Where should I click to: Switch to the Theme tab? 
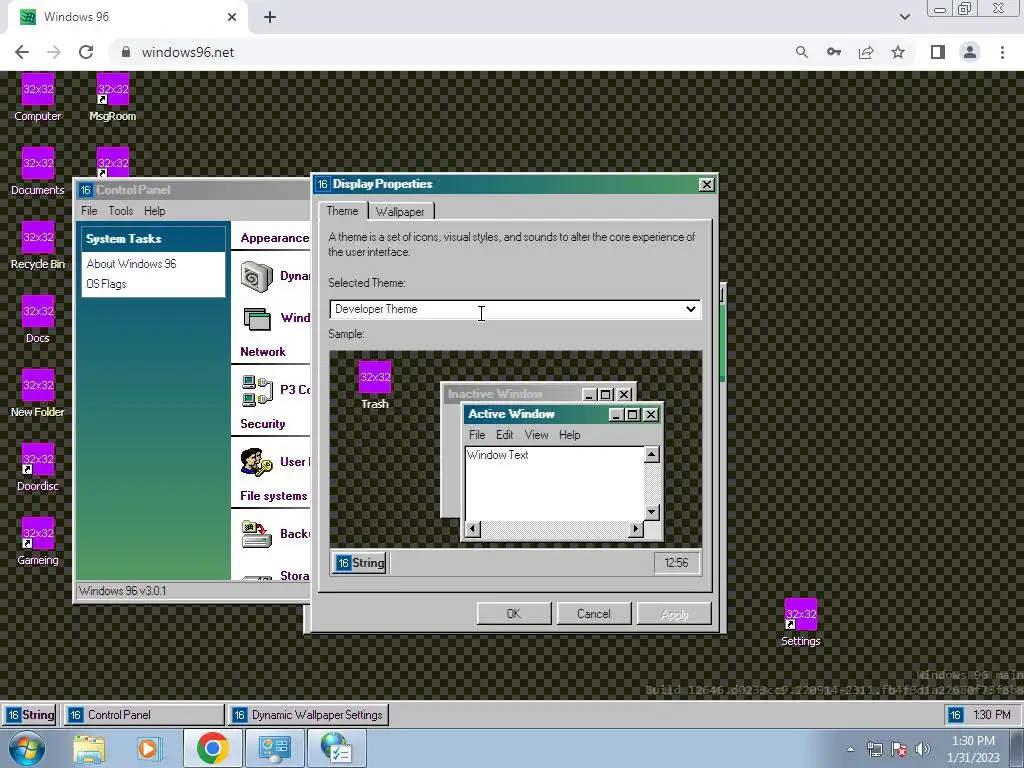coord(342,211)
